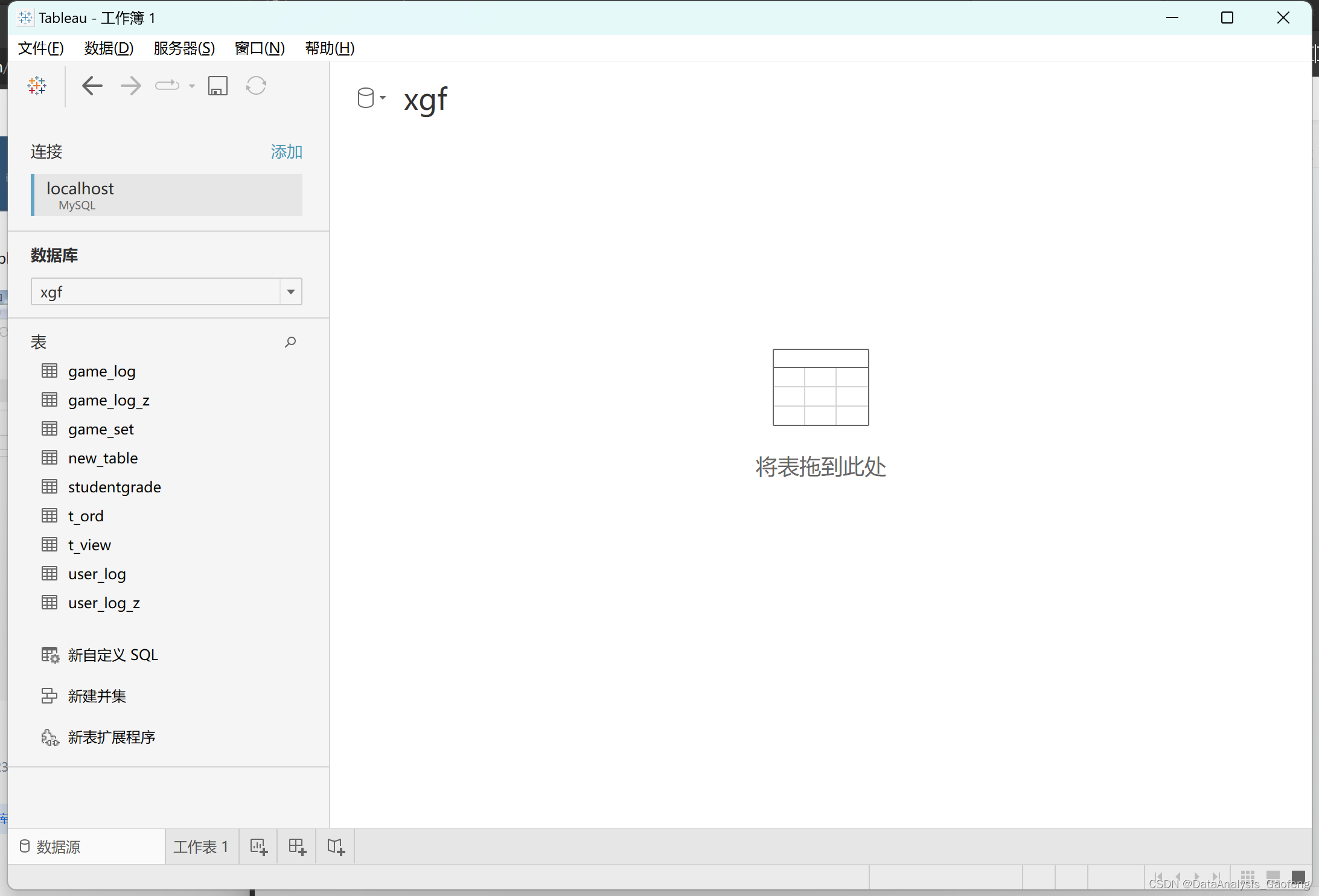Select the studentgrade table
The image size is (1319, 896).
click(x=114, y=487)
